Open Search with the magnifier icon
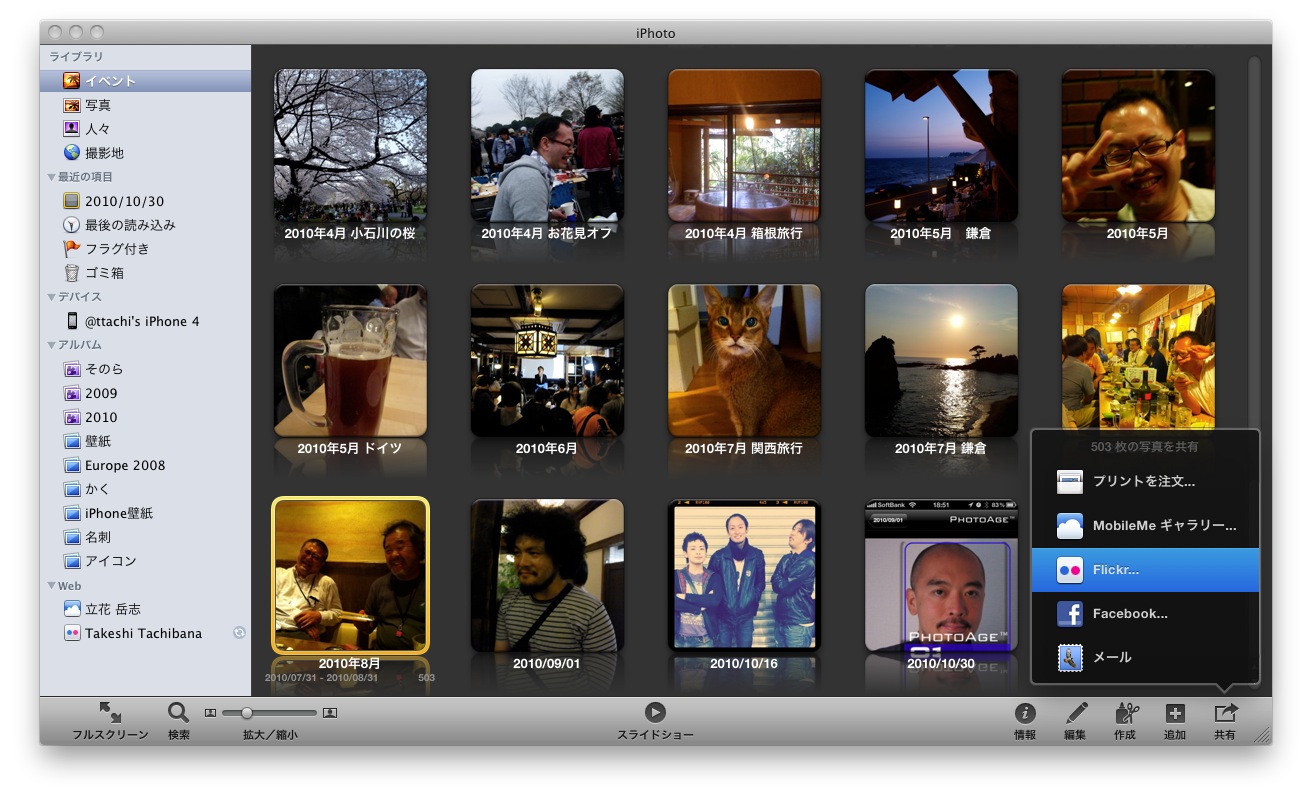1312x805 pixels. point(178,712)
